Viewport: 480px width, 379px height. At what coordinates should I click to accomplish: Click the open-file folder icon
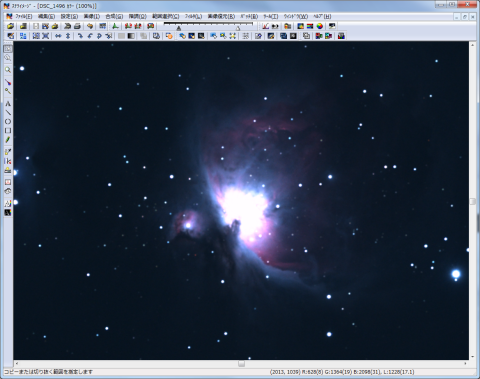tap(11, 26)
